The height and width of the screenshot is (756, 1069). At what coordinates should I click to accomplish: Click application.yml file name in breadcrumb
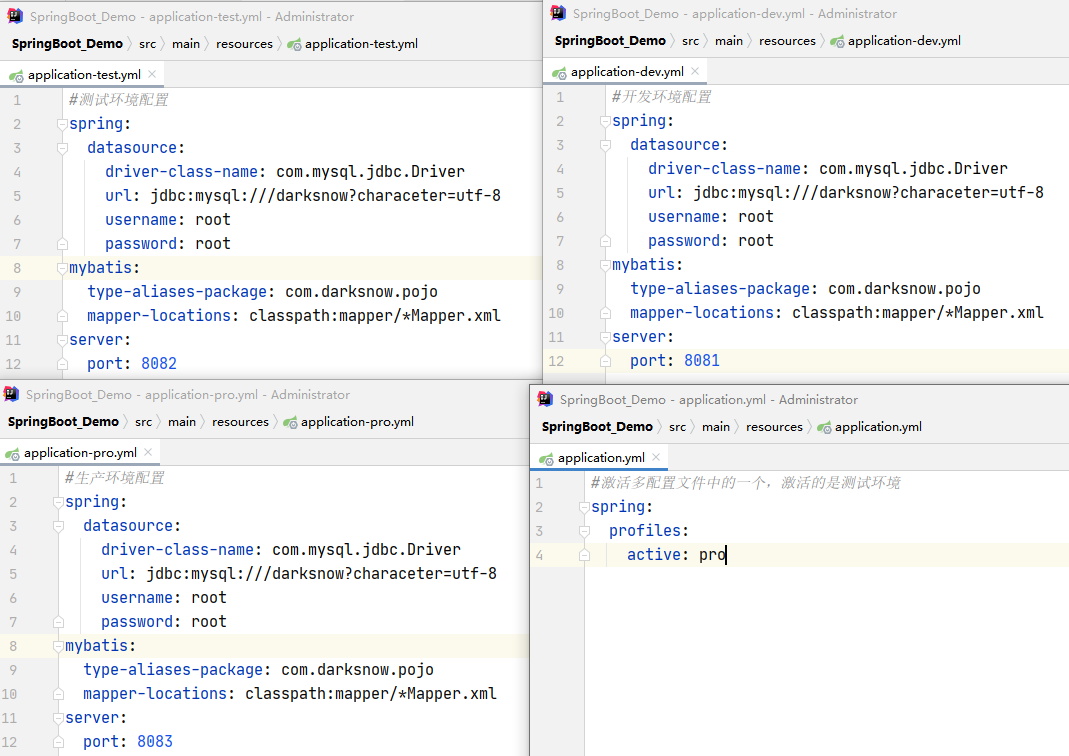pyautogui.click(x=878, y=427)
